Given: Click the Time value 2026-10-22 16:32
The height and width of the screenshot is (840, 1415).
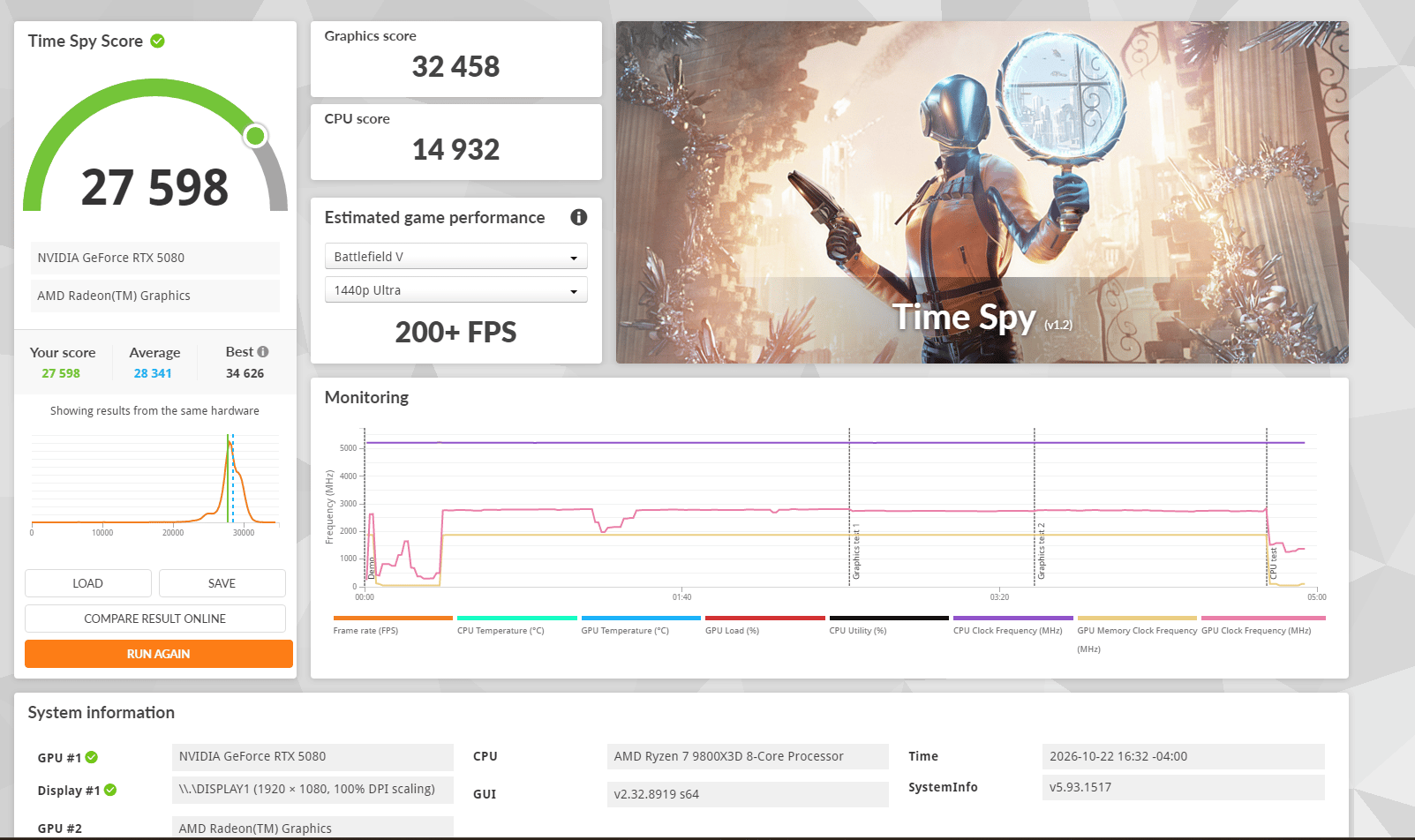Looking at the screenshot, I should [1184, 756].
